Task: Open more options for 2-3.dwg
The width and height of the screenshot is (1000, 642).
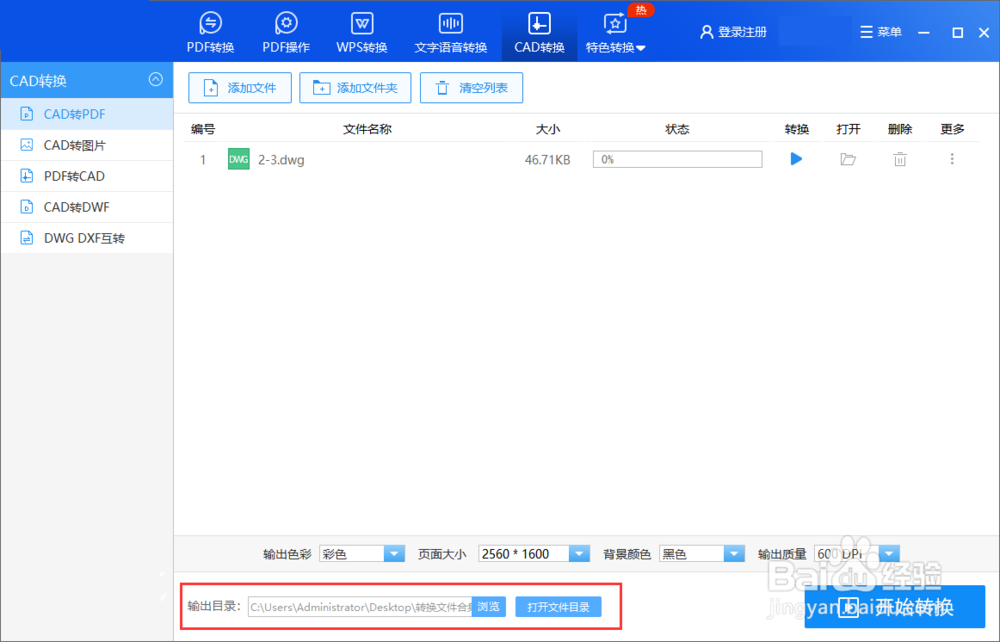Action: (952, 159)
